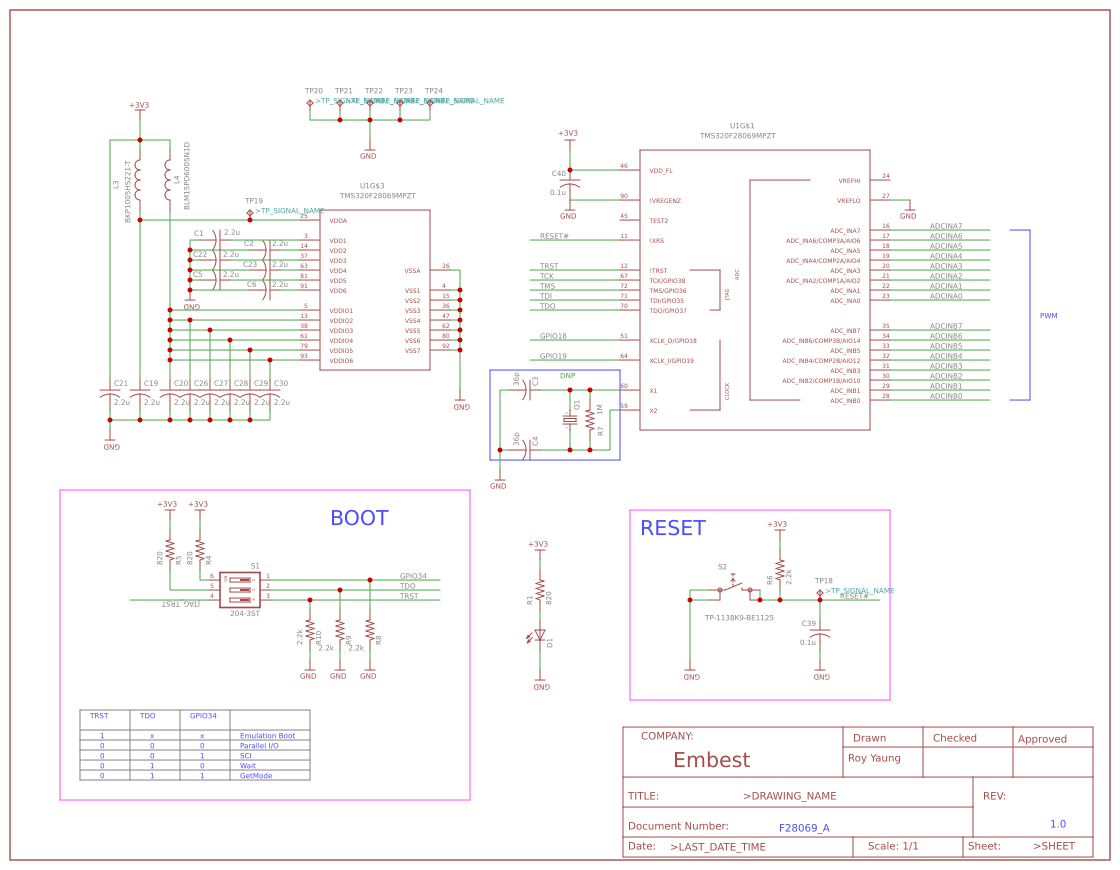The width and height of the screenshot is (1120, 870).
Task: Toggle position 1 of DIP switch S1
Action: [x=240, y=579]
